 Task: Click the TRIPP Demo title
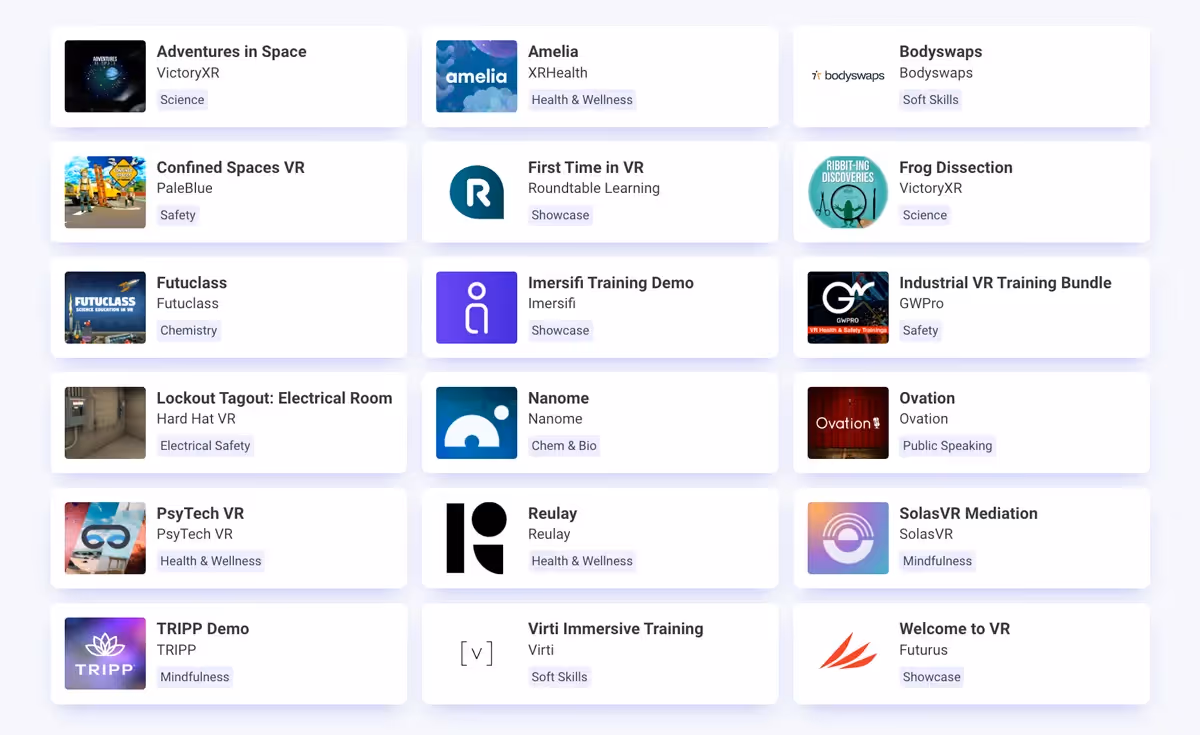point(203,629)
